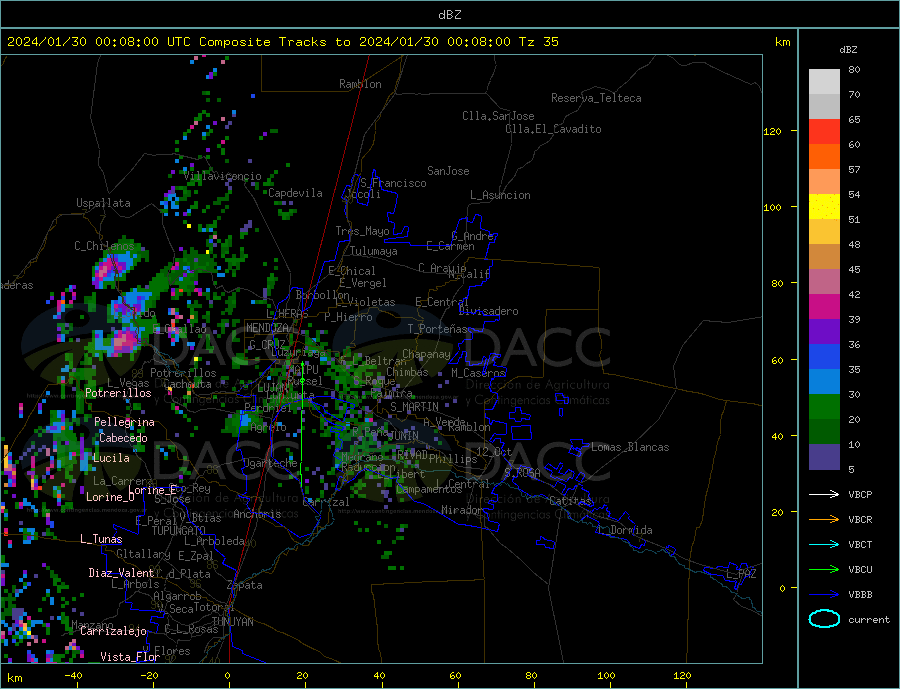Click the S_MARTIN map label

(414, 407)
